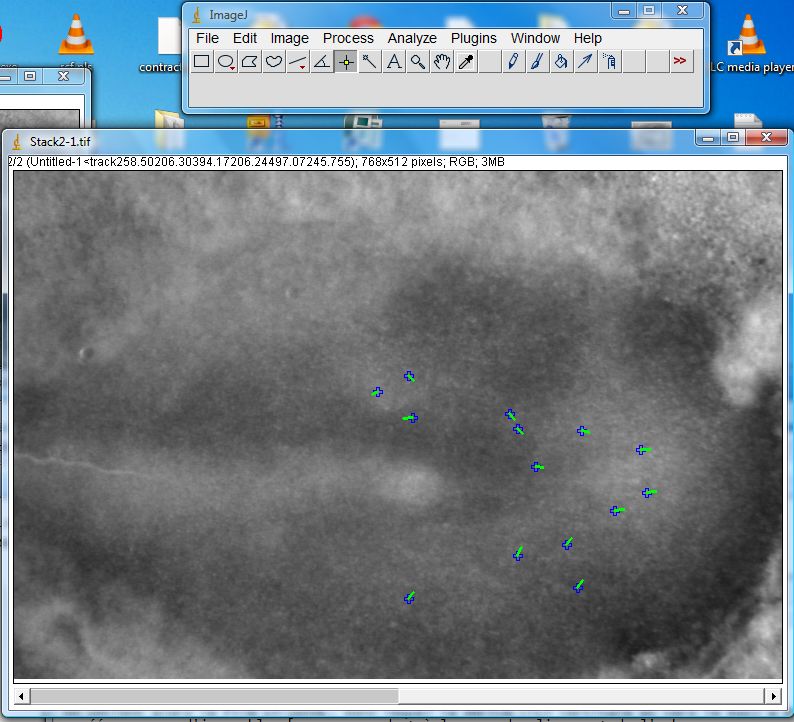Select the Hand scrolling tool

pyautogui.click(x=442, y=62)
